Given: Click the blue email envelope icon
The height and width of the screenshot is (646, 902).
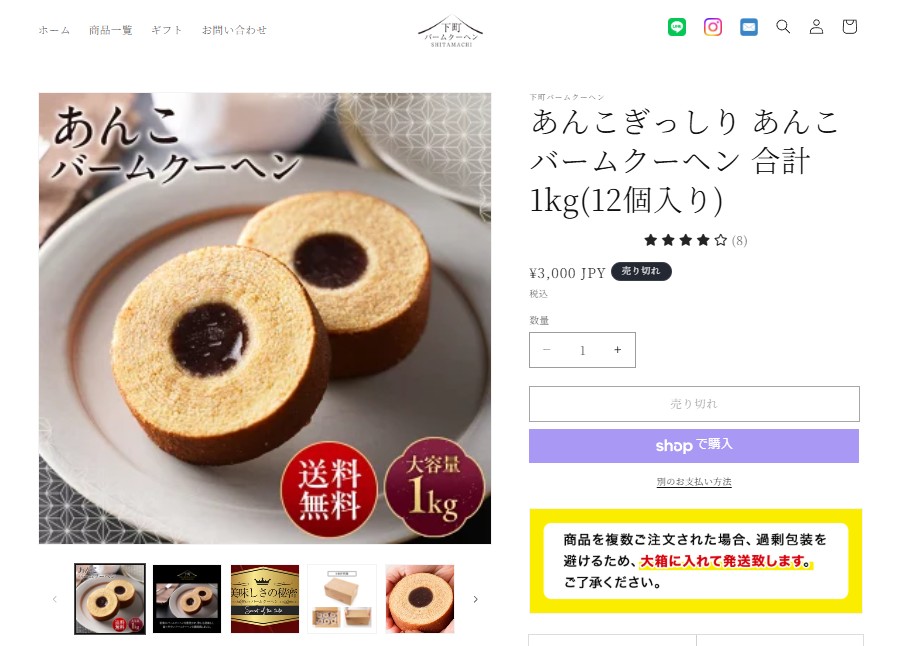Looking at the screenshot, I should click(x=748, y=27).
